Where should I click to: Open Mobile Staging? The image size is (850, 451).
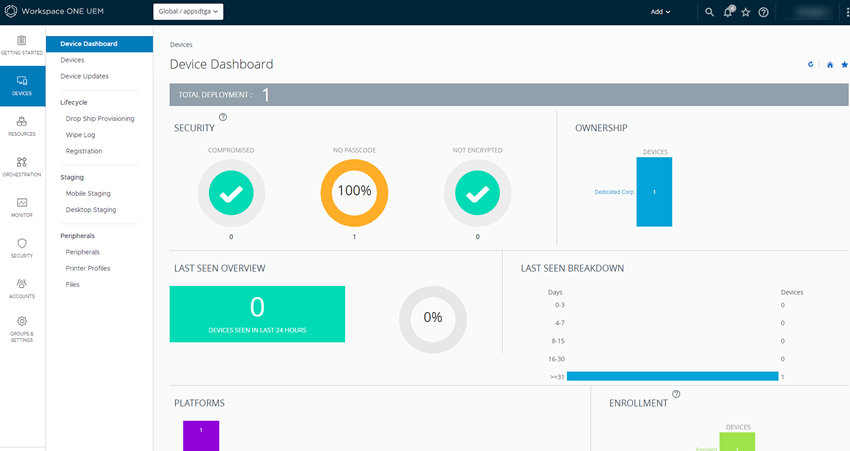point(88,194)
